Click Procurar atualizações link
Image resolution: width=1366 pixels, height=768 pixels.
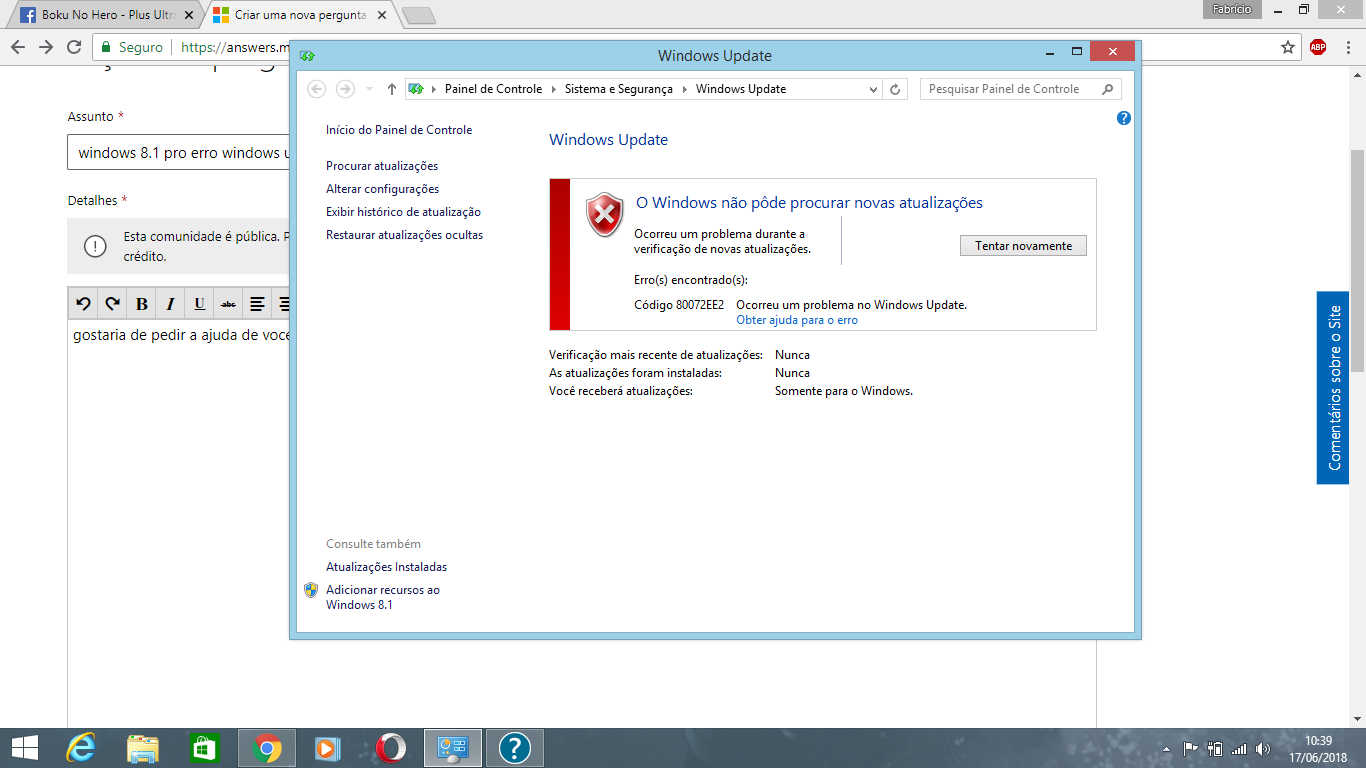tap(382, 166)
